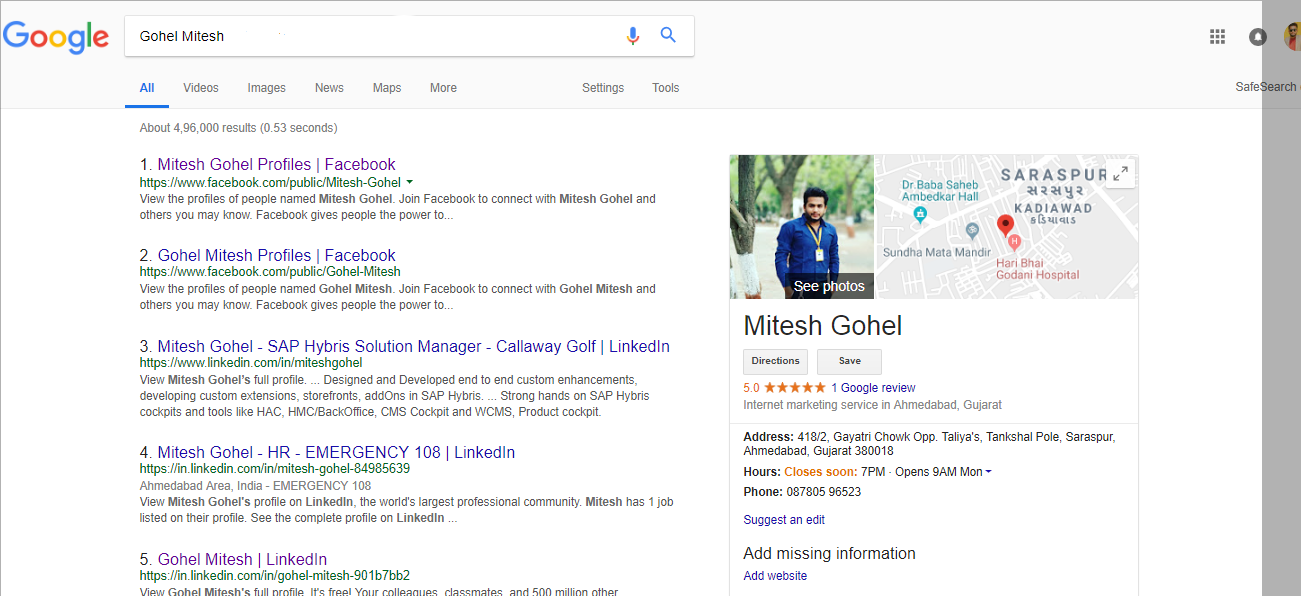Click the blue search magnifier icon
This screenshot has height=596, width=1301.
tap(668, 36)
